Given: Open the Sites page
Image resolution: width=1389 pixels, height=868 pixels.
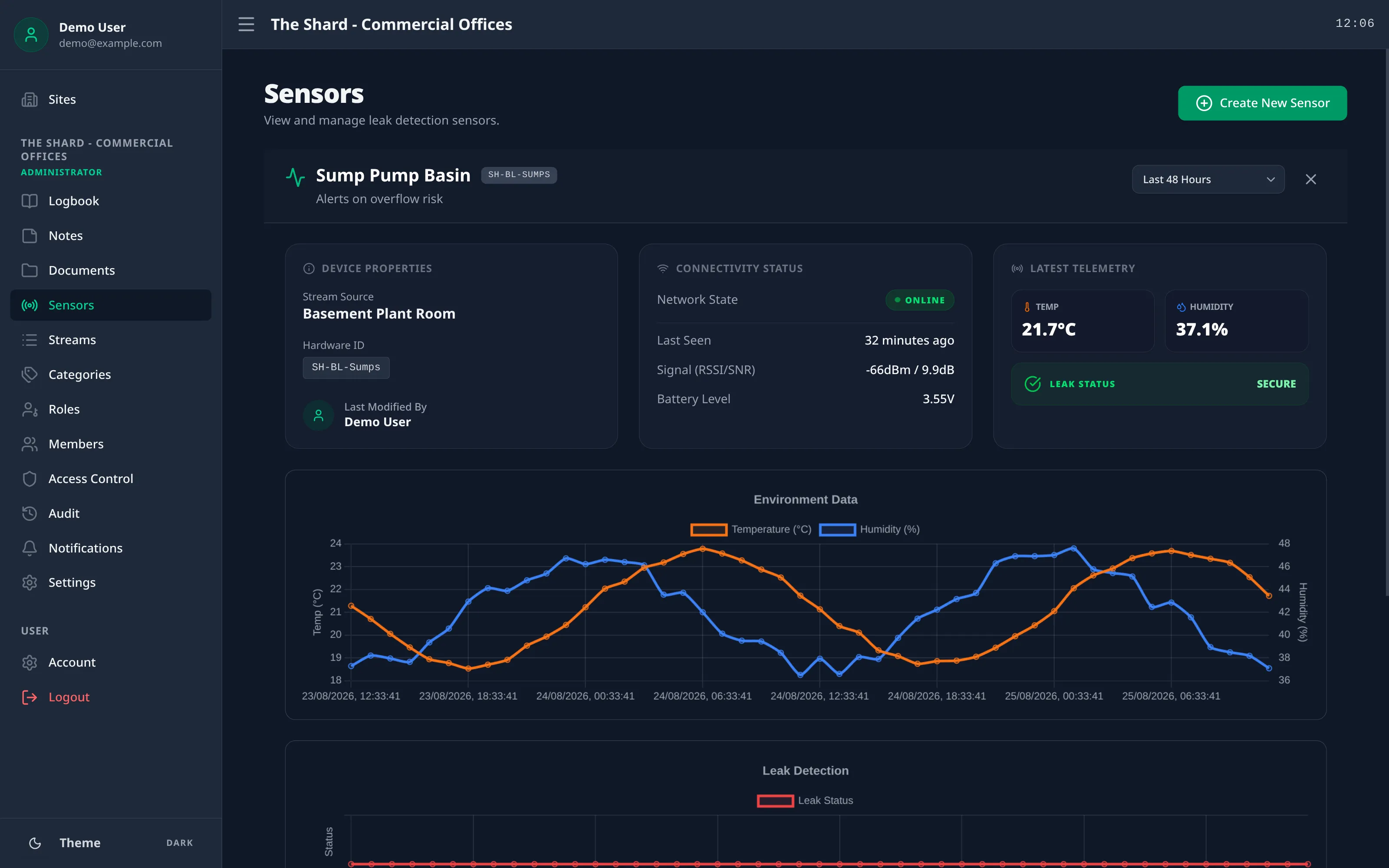Looking at the screenshot, I should click(111, 99).
